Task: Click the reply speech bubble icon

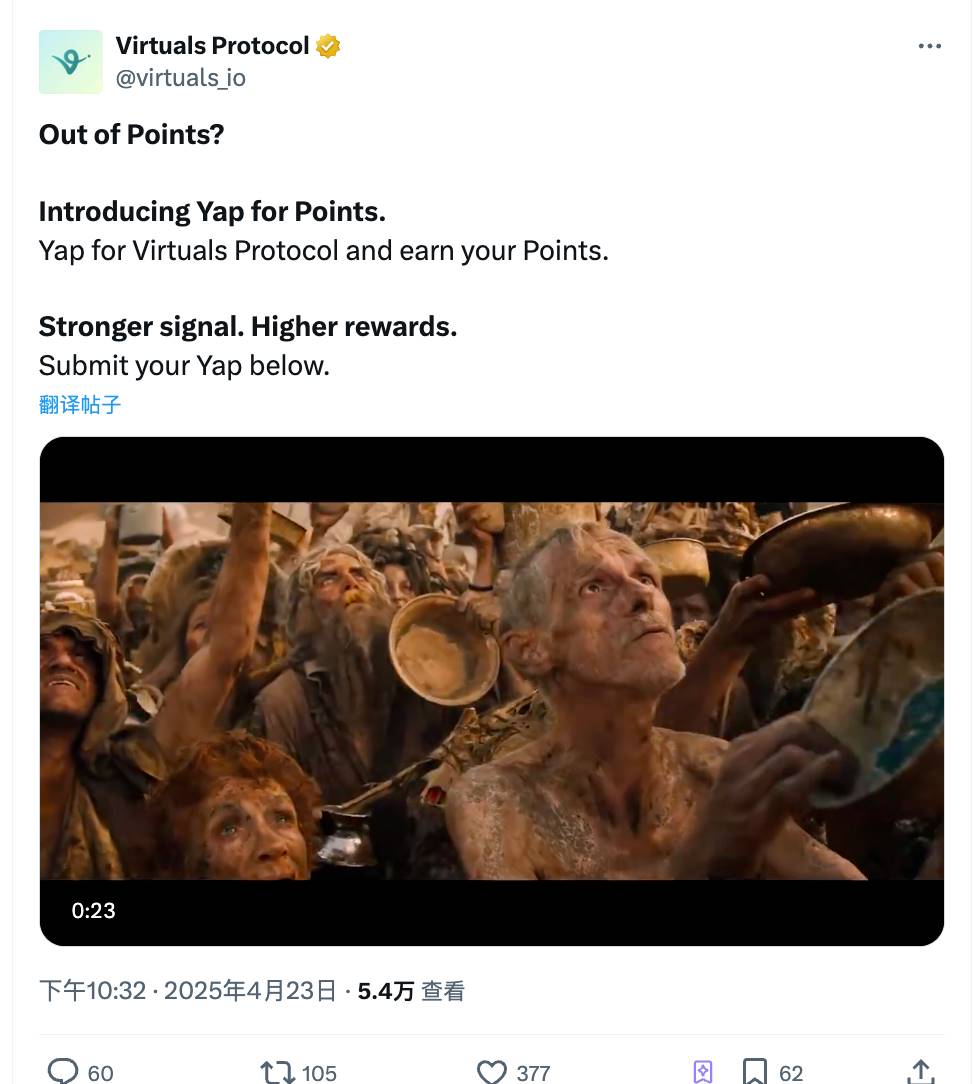Action: [63, 1072]
